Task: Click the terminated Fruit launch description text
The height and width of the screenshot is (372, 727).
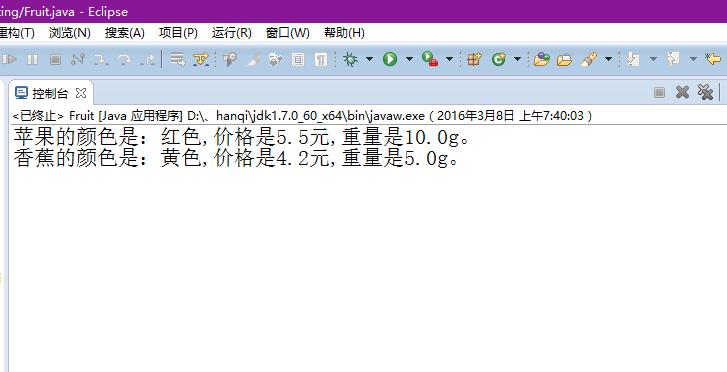Action: [302, 115]
